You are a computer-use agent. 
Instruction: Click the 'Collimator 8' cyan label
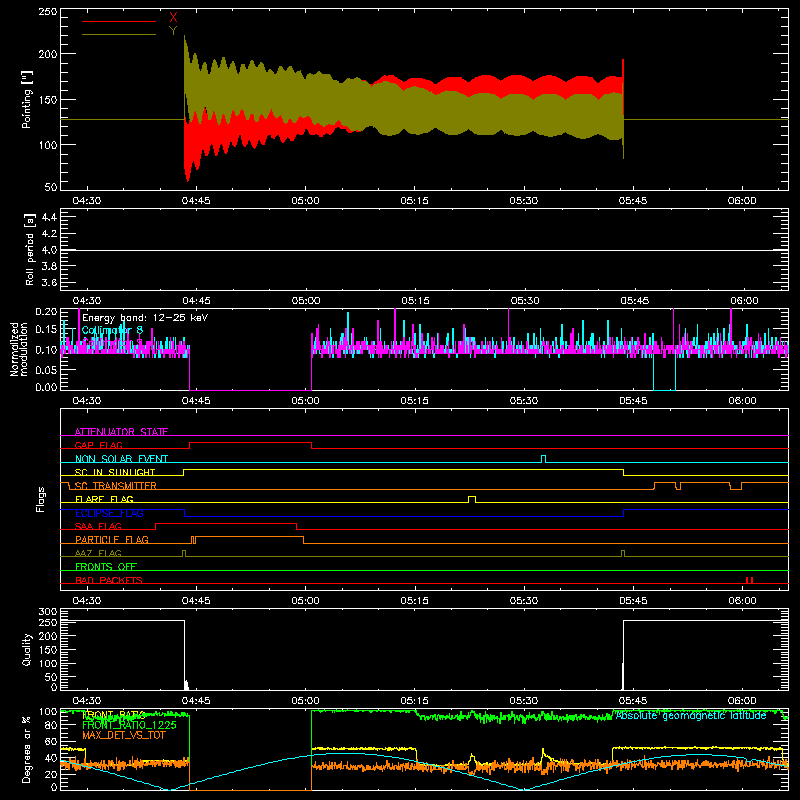(112, 331)
